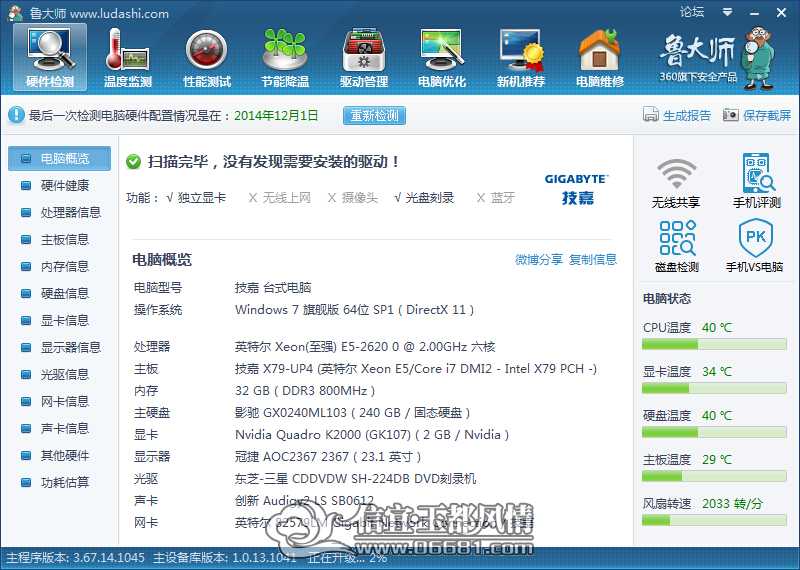Click the 影驰 GX0240ML103 disk value
Screen dimensions: 800x570
coord(353,412)
